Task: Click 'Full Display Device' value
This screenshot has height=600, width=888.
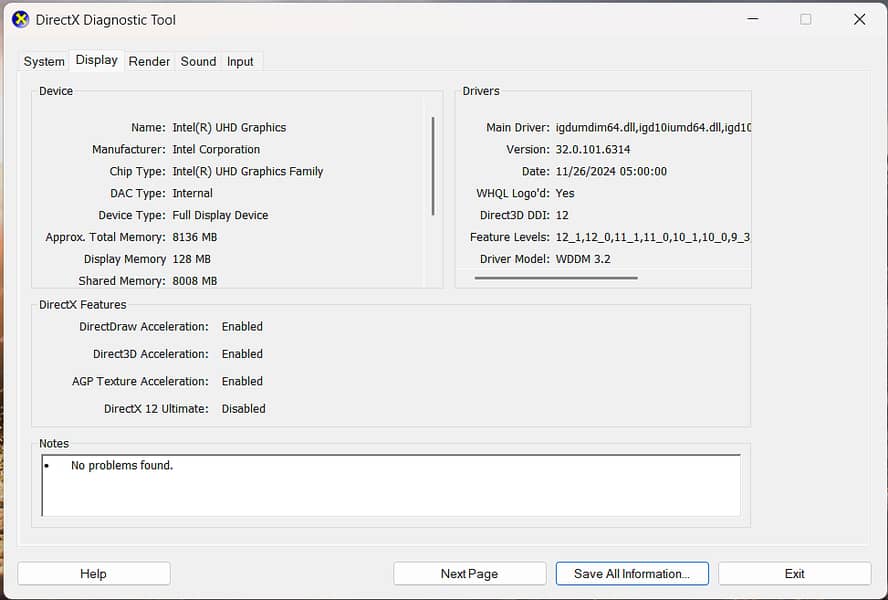Action: coord(220,215)
